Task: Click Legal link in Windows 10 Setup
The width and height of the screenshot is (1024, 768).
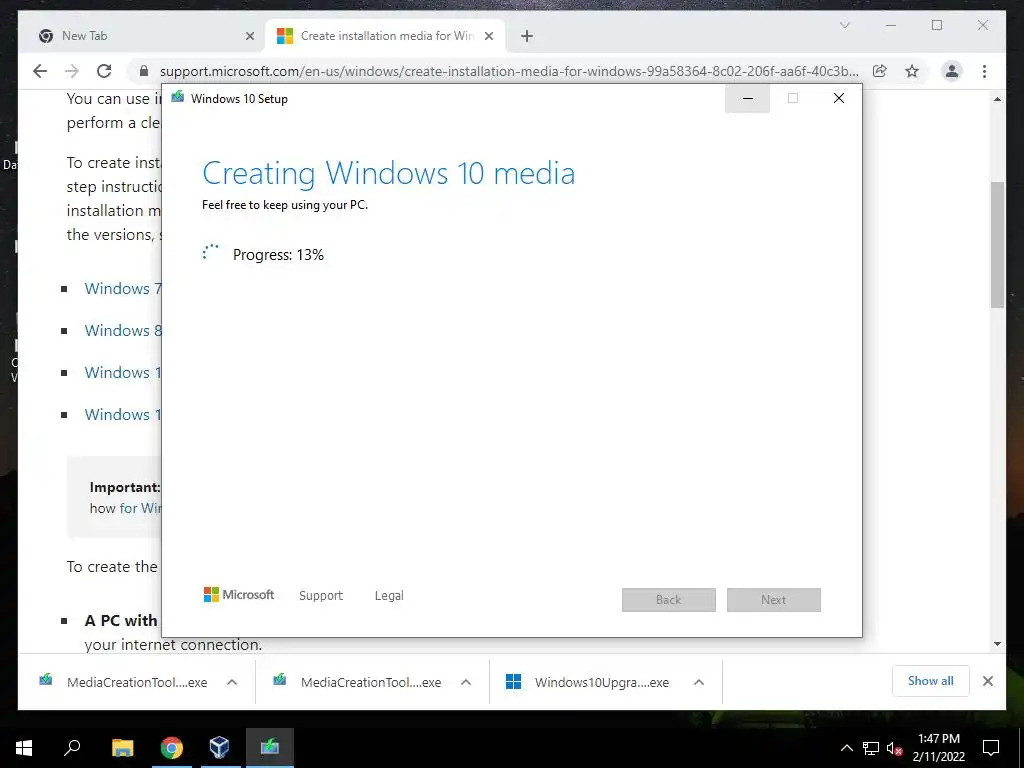Action: coord(389,596)
